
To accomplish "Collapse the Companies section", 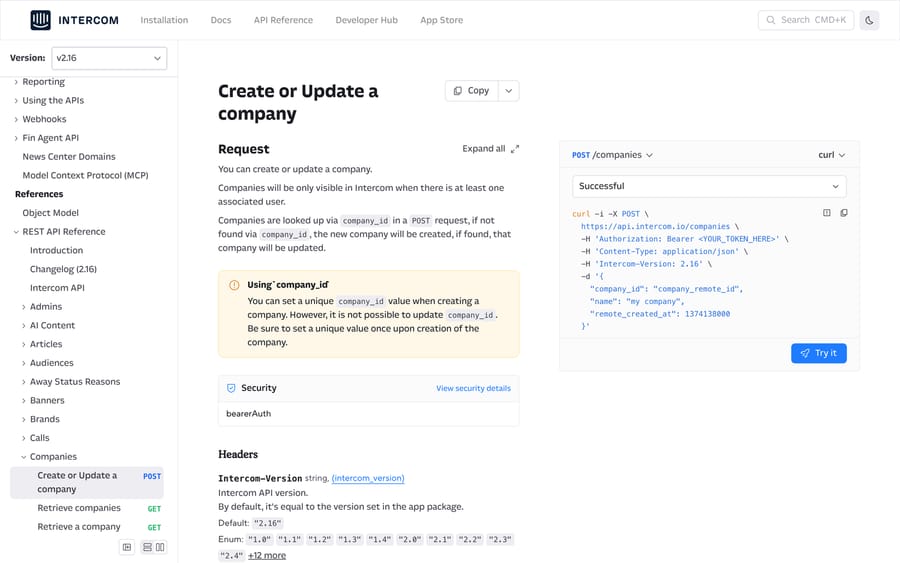I will pos(24,457).
